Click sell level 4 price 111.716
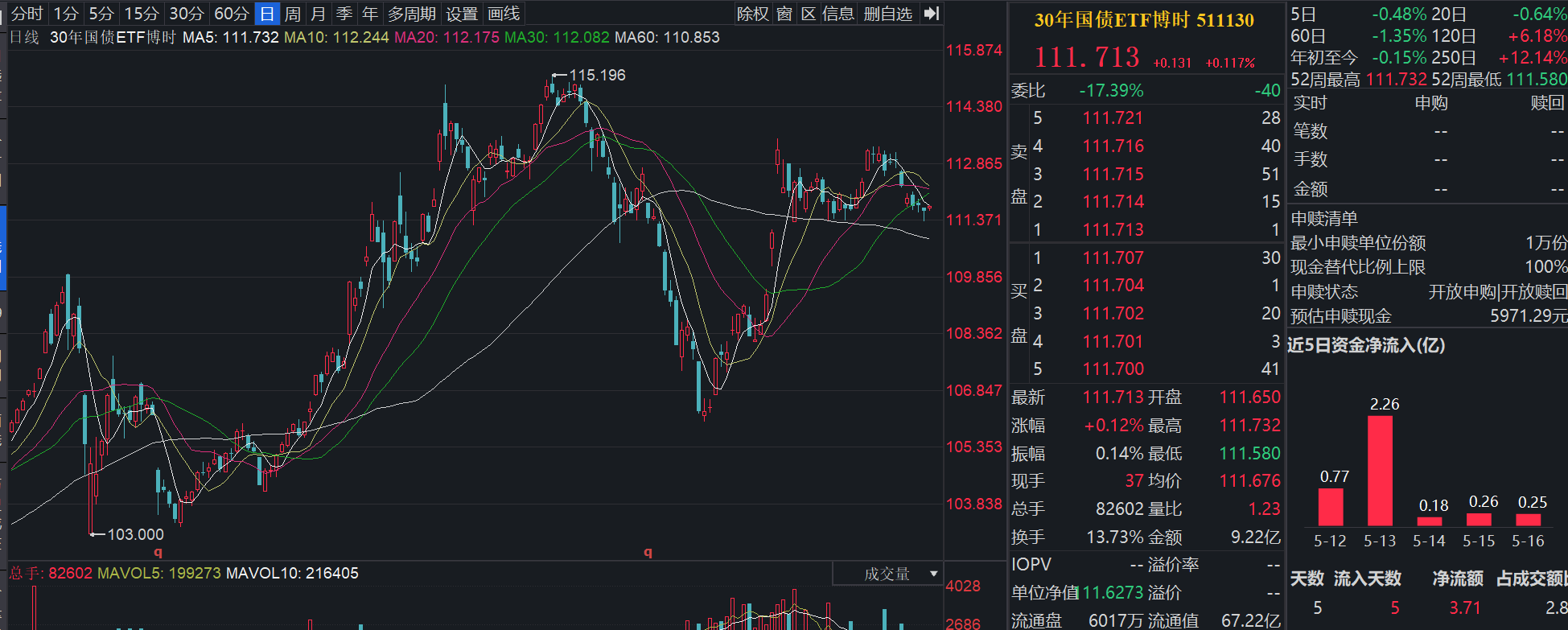 coord(1113,146)
